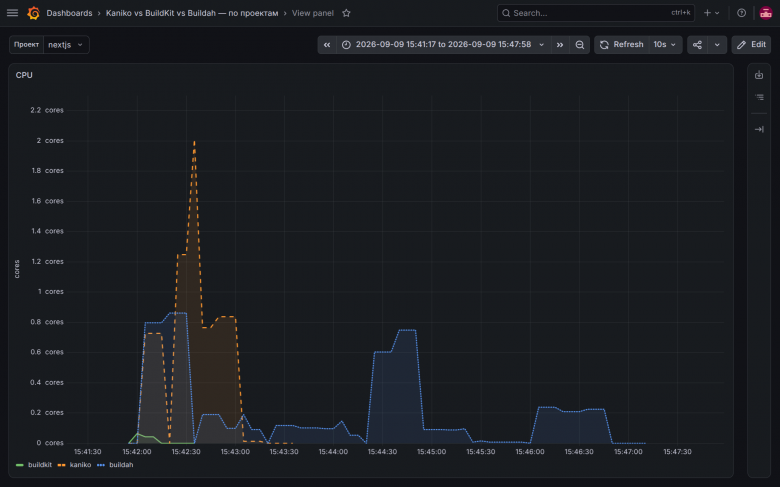Click the '15:41:30' x-axis time label
This screenshot has height=487, width=780.
click(88, 452)
